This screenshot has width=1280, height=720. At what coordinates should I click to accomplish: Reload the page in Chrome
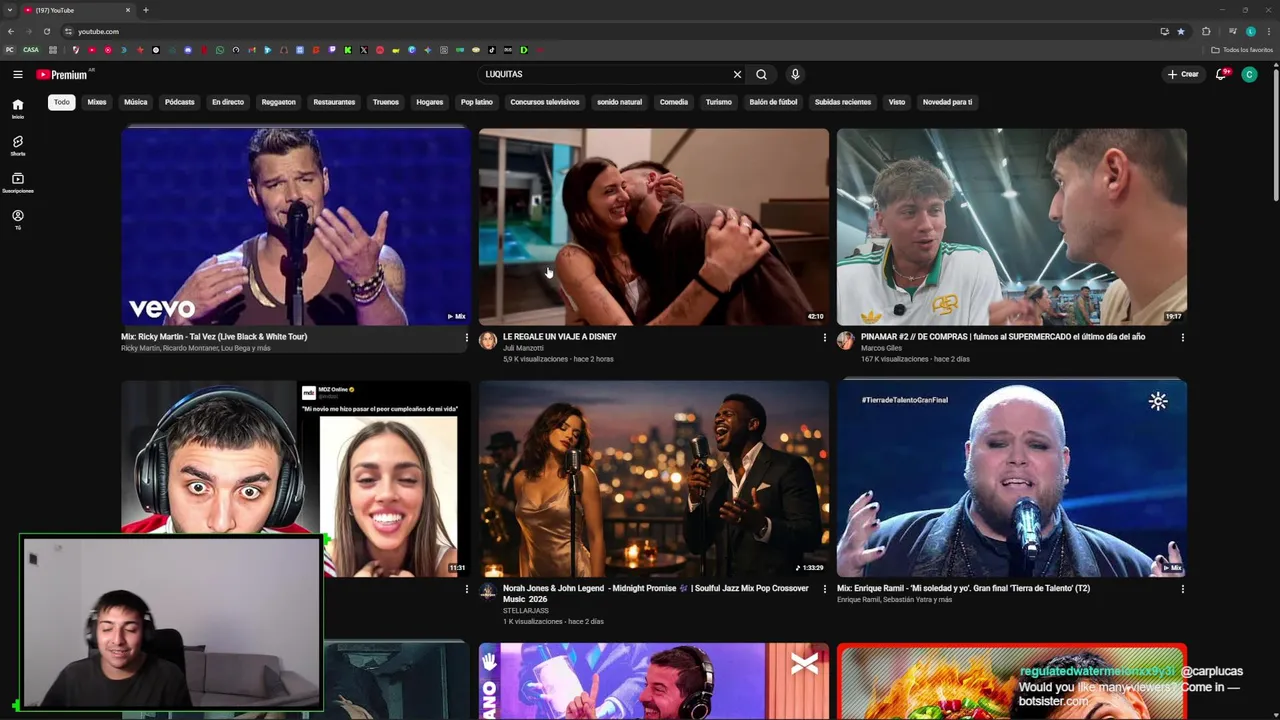(47, 31)
